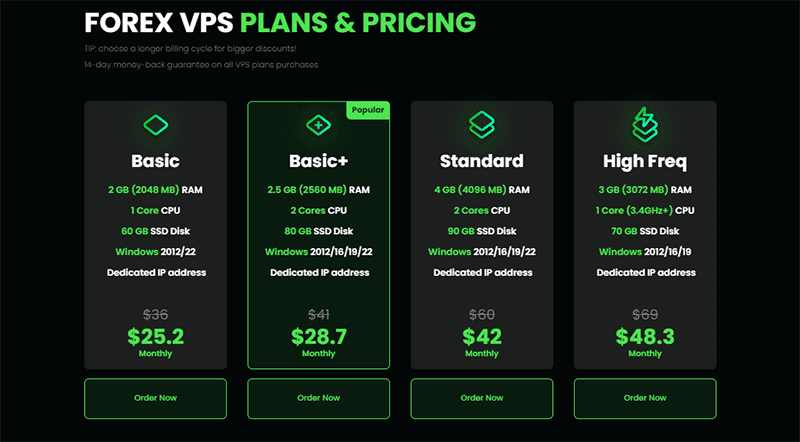Click the Standard plan stacked layers icon
The width and height of the screenshot is (800, 442).
[x=482, y=124]
